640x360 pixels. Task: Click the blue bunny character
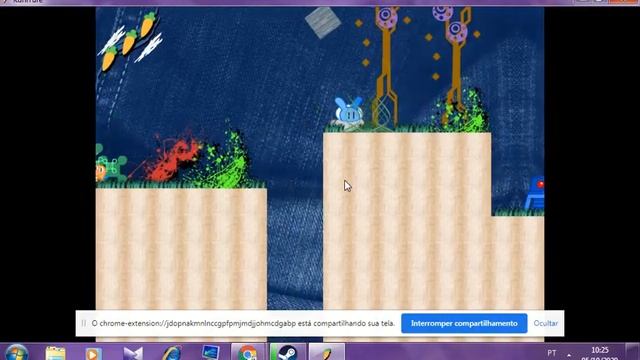(348, 112)
